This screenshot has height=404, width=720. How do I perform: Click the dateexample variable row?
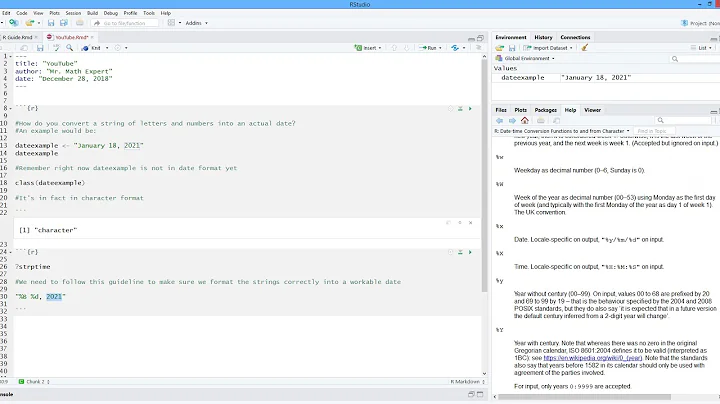(606, 78)
